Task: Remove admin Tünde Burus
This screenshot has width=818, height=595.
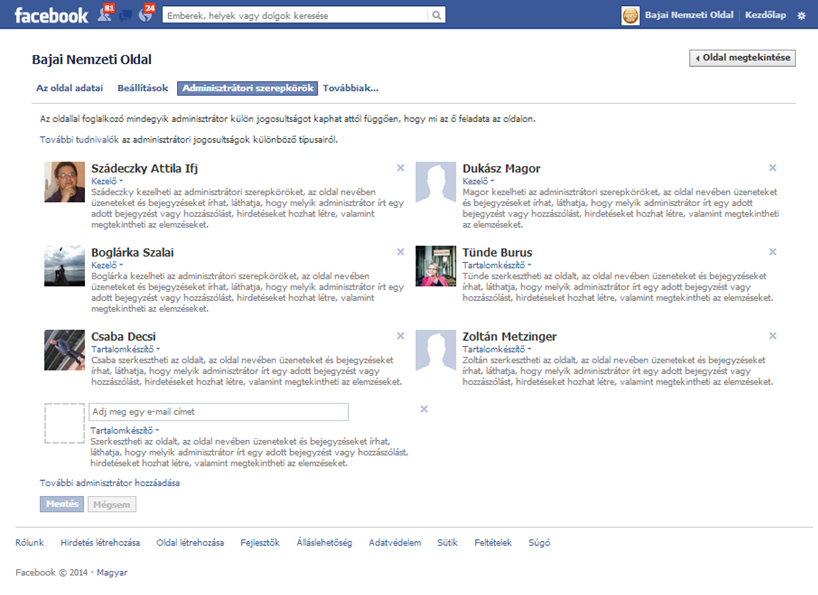Action: [773, 252]
